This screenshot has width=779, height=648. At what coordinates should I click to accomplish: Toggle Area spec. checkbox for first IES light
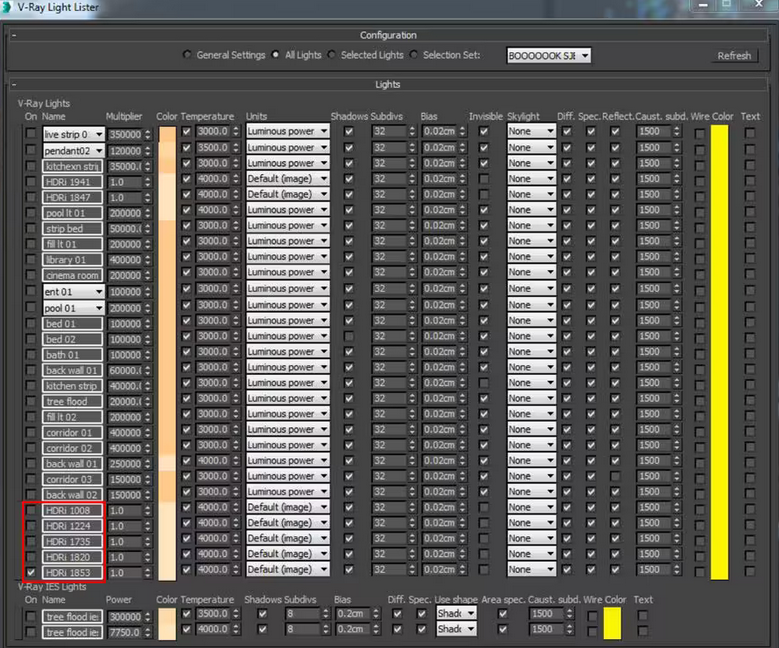503,613
